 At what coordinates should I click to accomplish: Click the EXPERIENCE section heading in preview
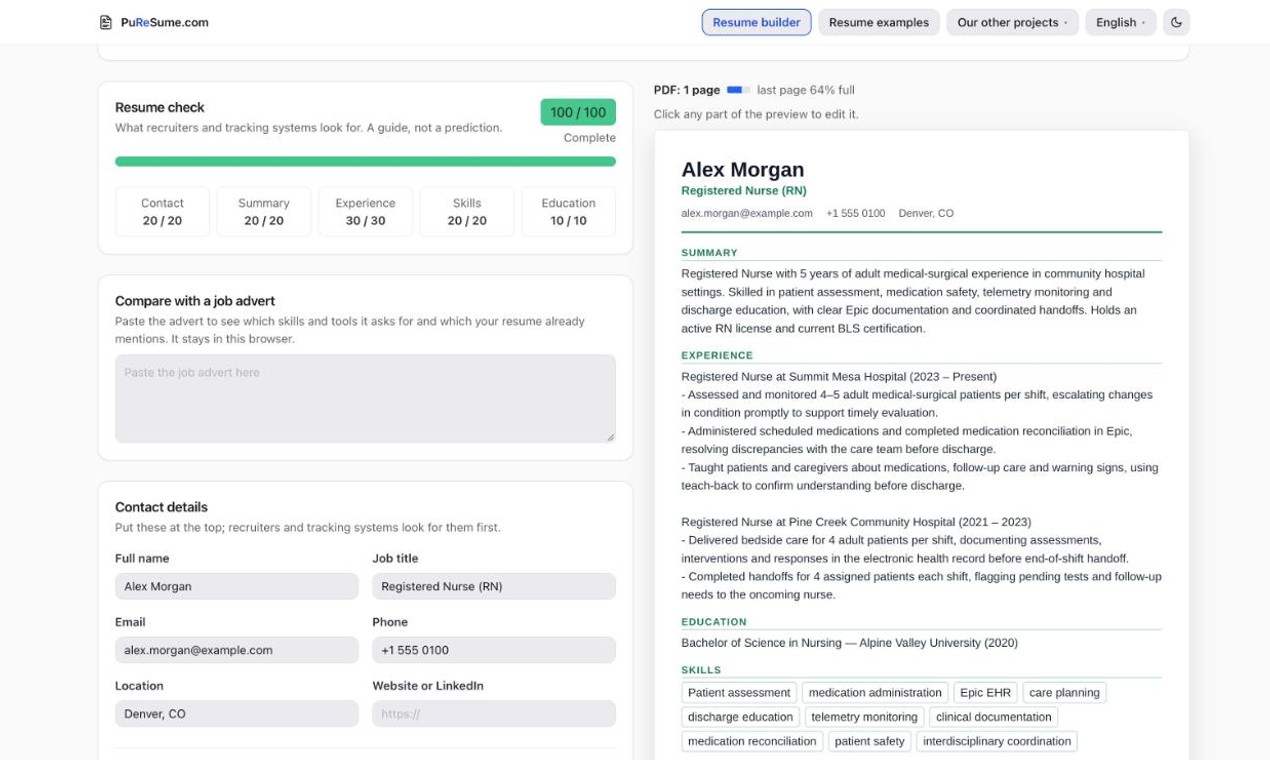[717, 355]
